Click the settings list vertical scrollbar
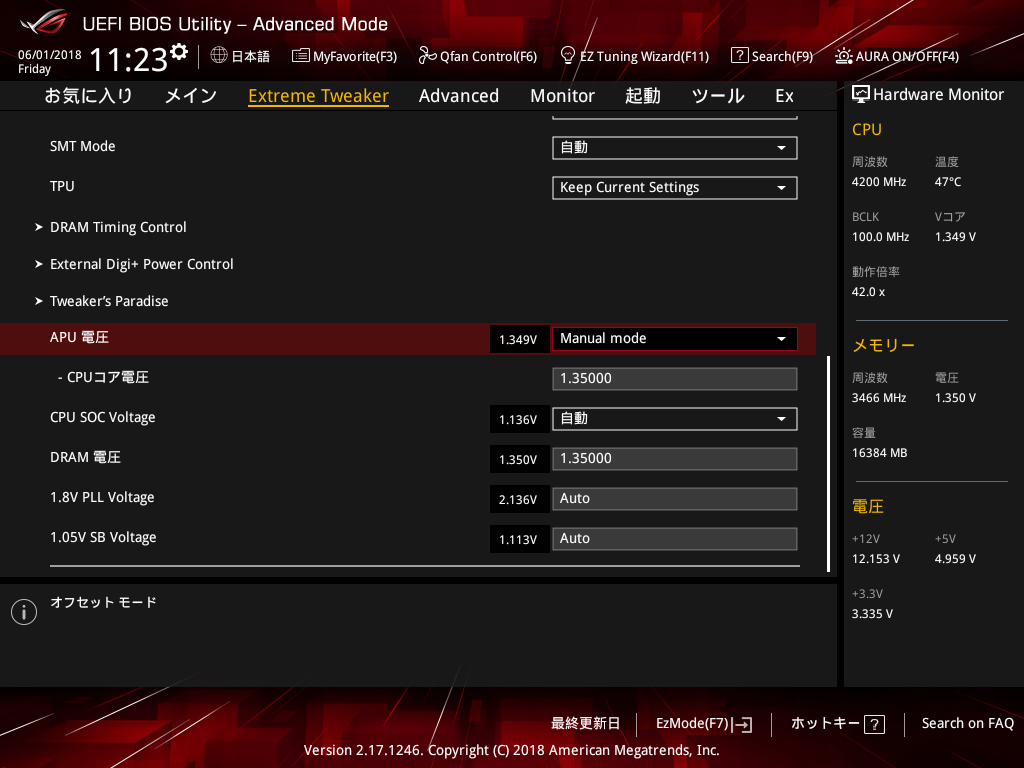Image resolution: width=1024 pixels, height=768 pixels. [x=828, y=464]
